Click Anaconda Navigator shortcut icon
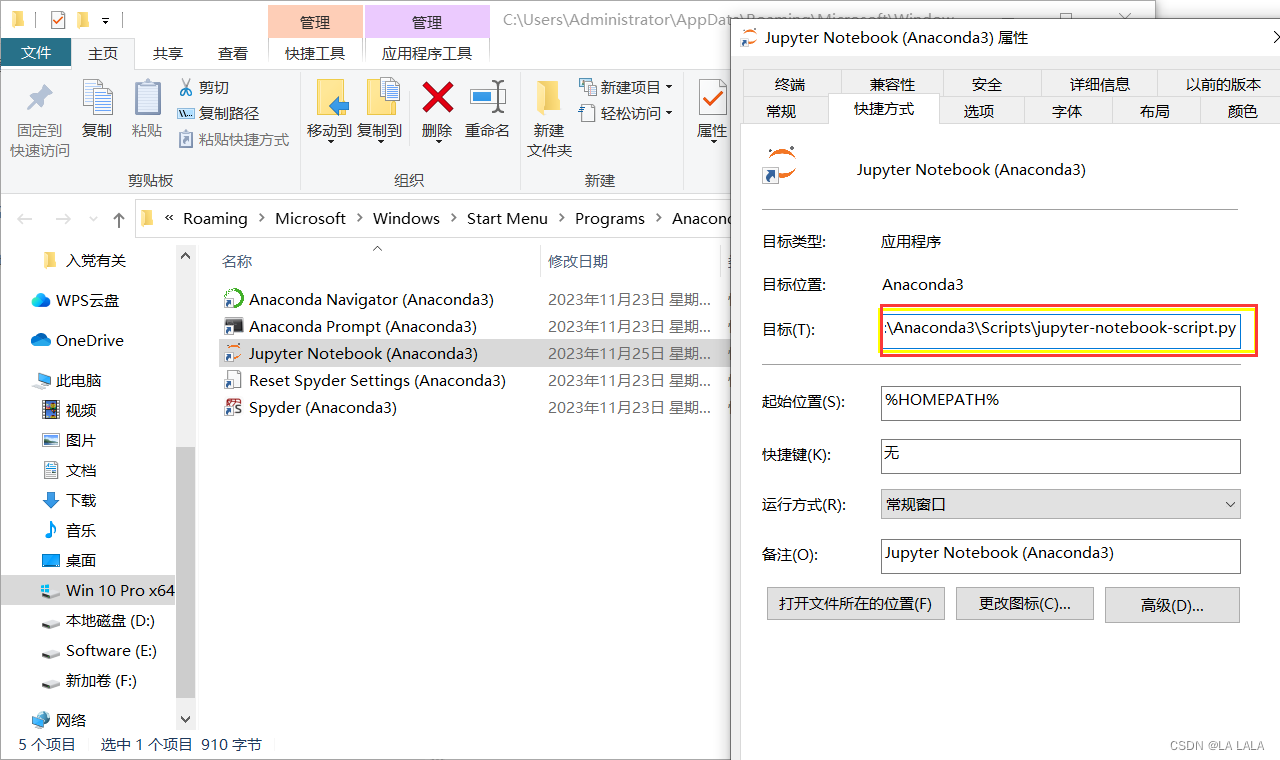Screen dimensions: 1280x760 [x=233, y=299]
